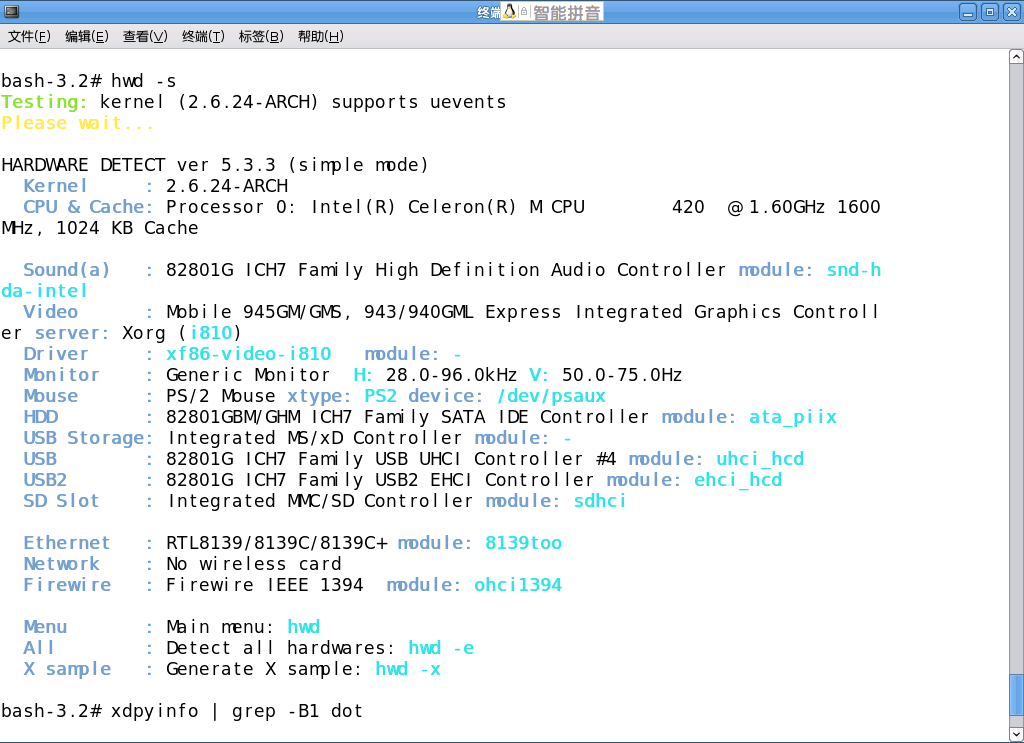Click the small lock icon beside the penguin
This screenshot has height=743, width=1024.
pyautogui.click(x=524, y=11)
